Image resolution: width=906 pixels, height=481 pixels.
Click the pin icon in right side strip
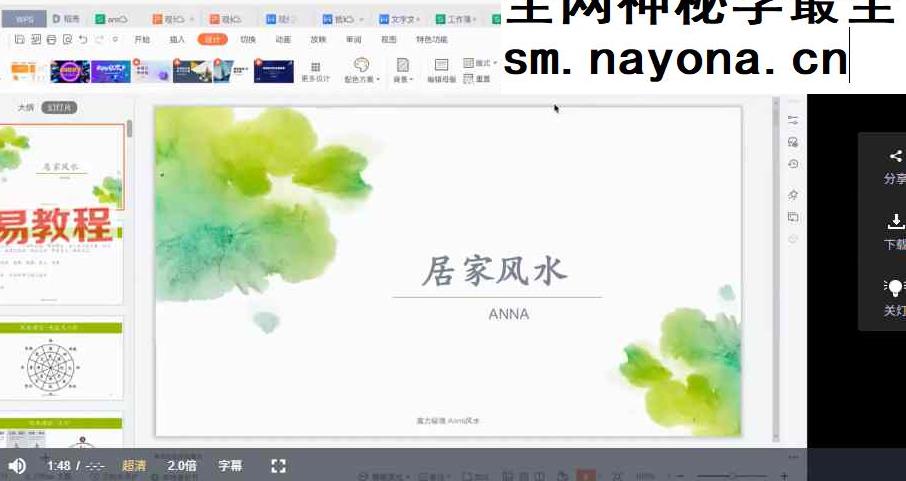[x=793, y=195]
